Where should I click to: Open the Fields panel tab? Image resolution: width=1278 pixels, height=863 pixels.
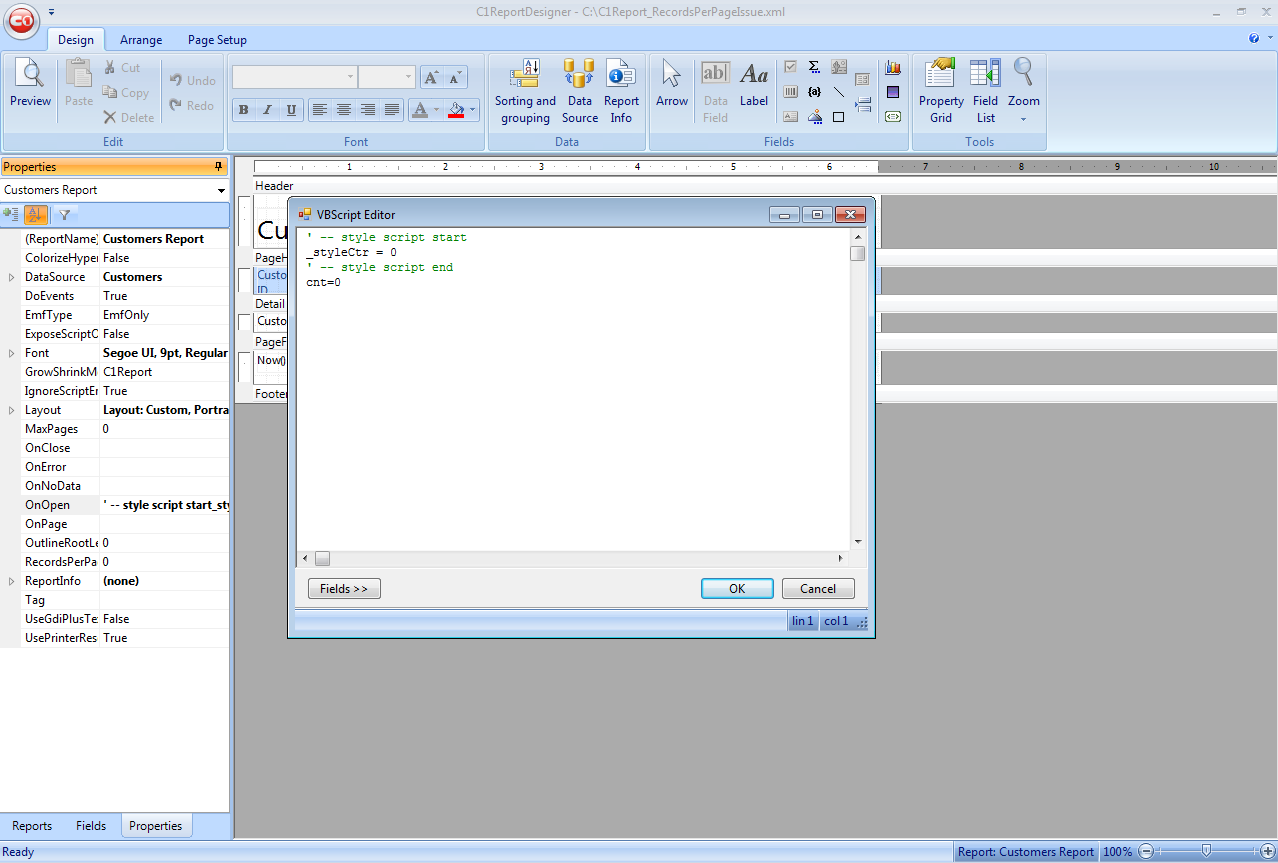[x=91, y=826]
